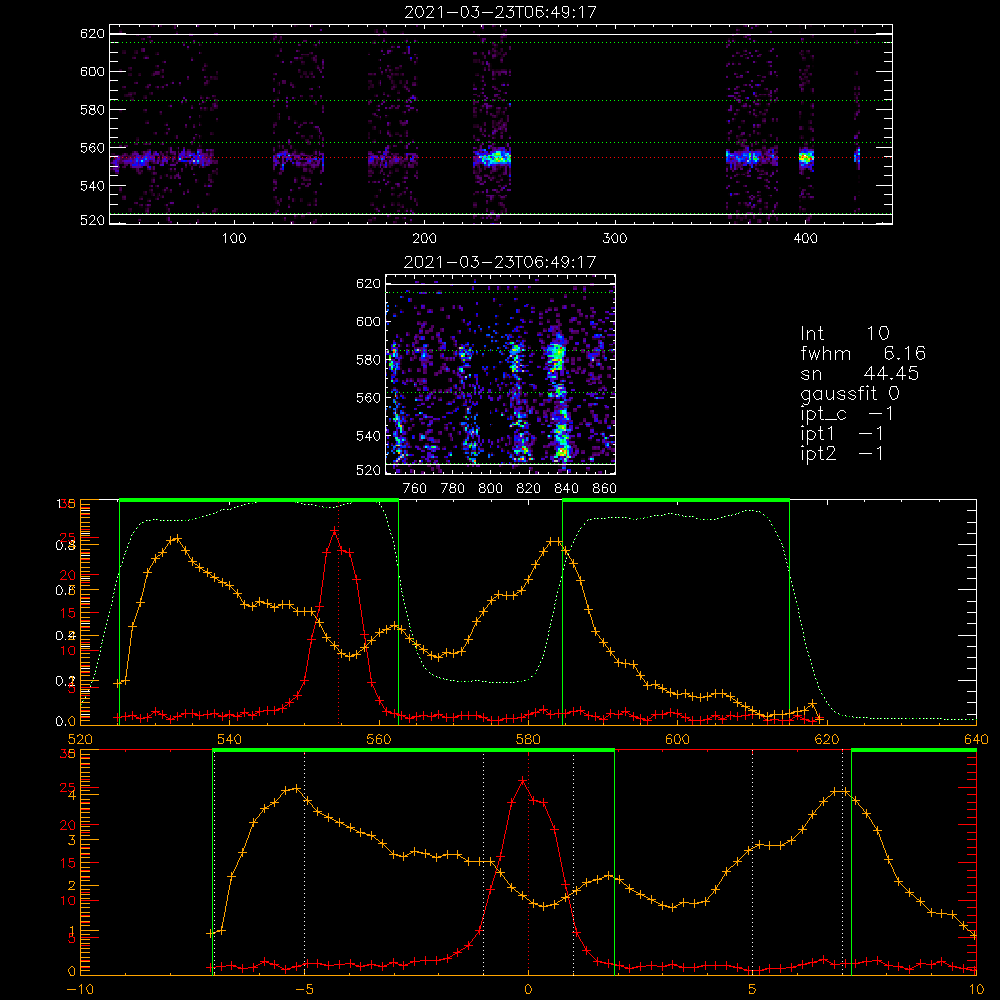Click the red curve peak in the third plot
Screen dimensions: 1000x1000
334,530
